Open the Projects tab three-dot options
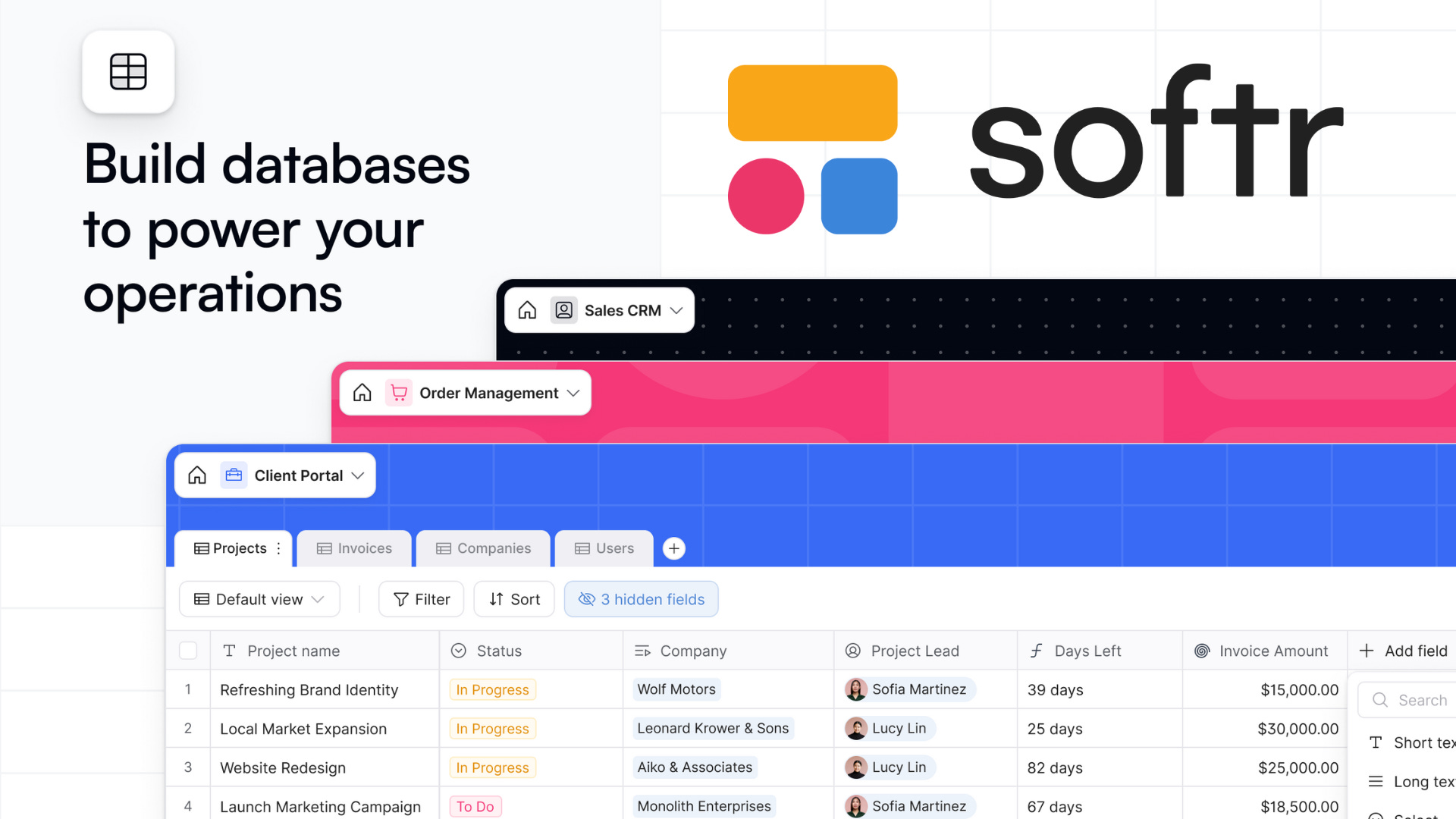1456x819 pixels. coord(278,548)
